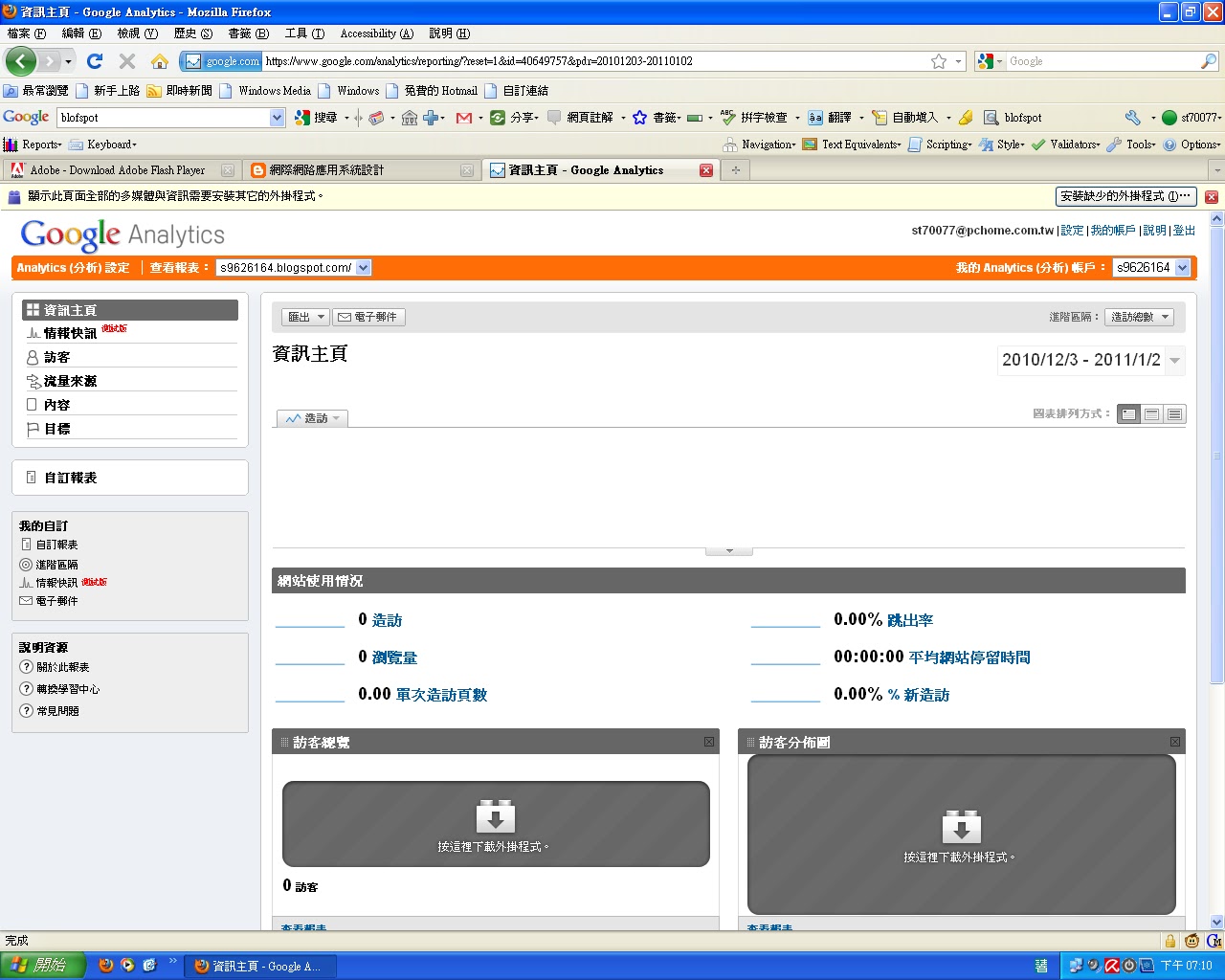Image resolution: width=1225 pixels, height=980 pixels.
Task: Open the 匯出 export dropdown
Action: [x=305, y=317]
